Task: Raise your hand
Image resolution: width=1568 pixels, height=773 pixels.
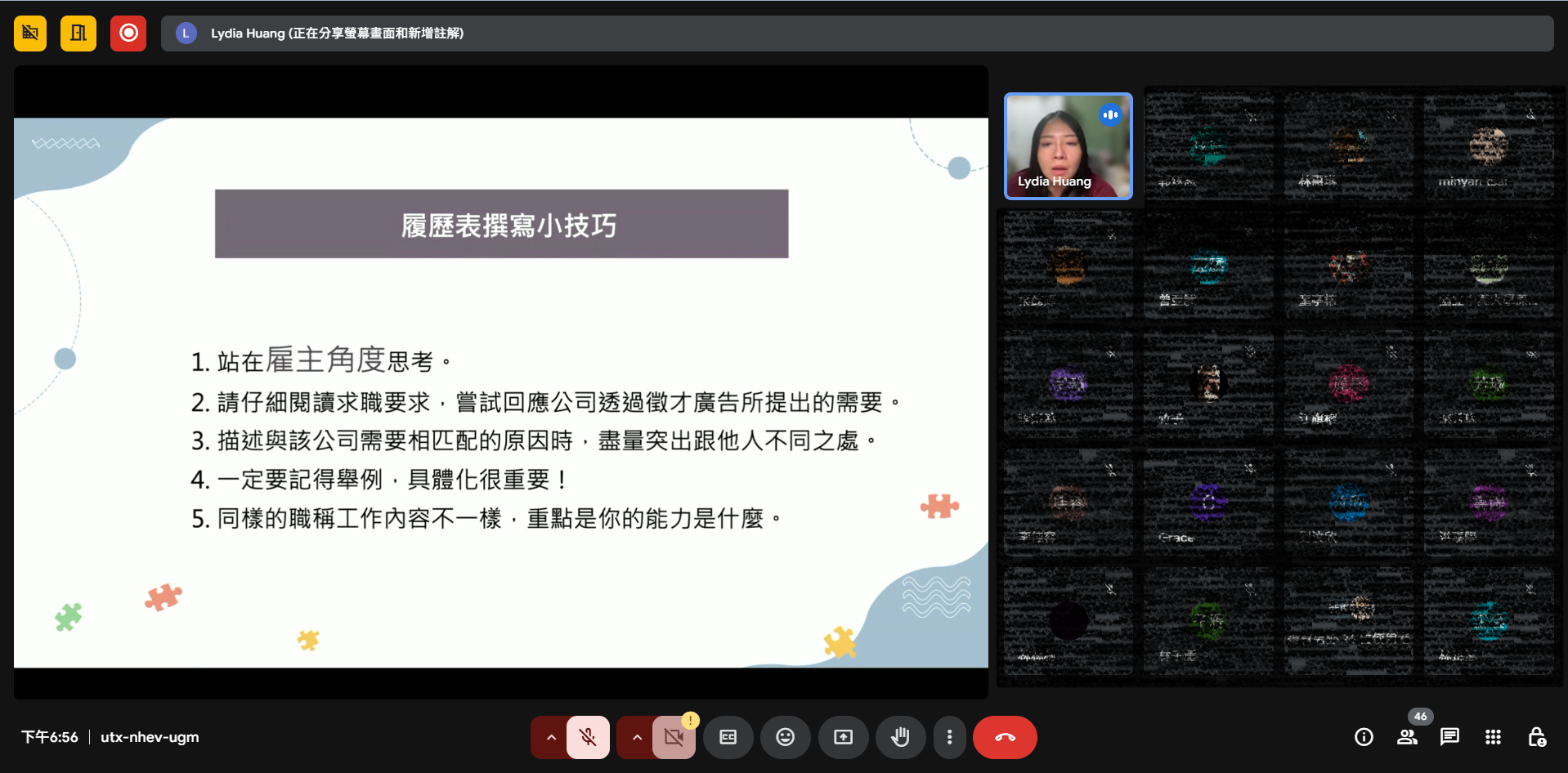Action: (900, 737)
